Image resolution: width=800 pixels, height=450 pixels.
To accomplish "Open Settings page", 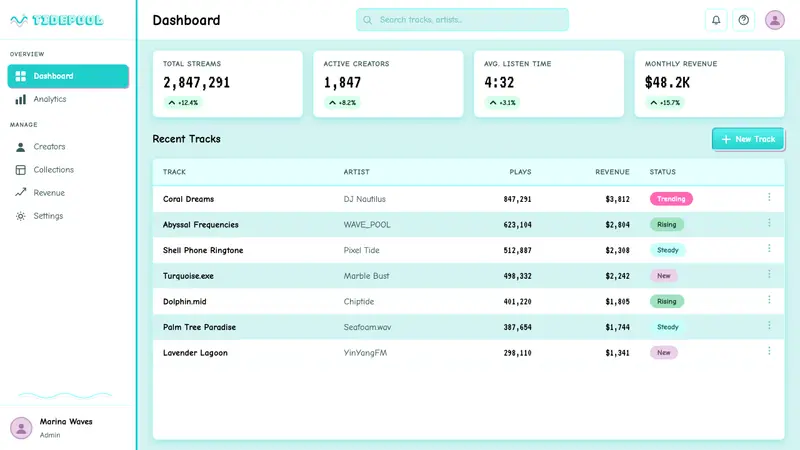I will pos(68,216).
